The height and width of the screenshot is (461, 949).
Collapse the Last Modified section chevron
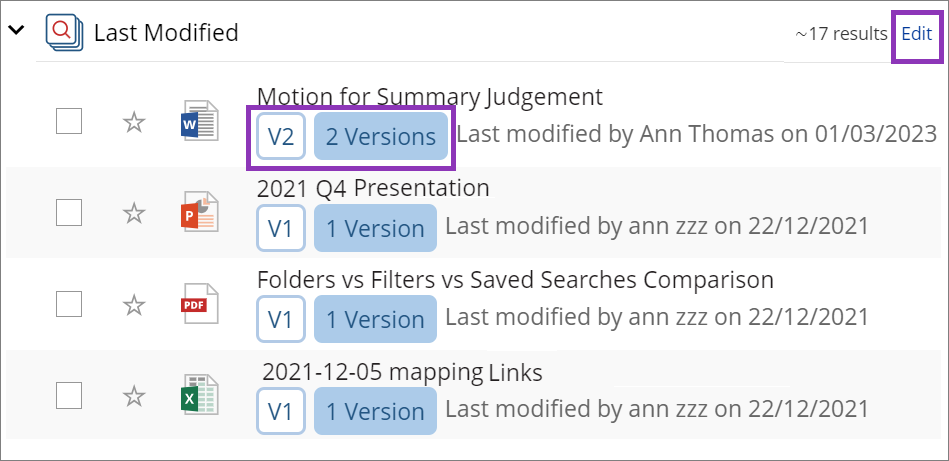click(x=16, y=31)
